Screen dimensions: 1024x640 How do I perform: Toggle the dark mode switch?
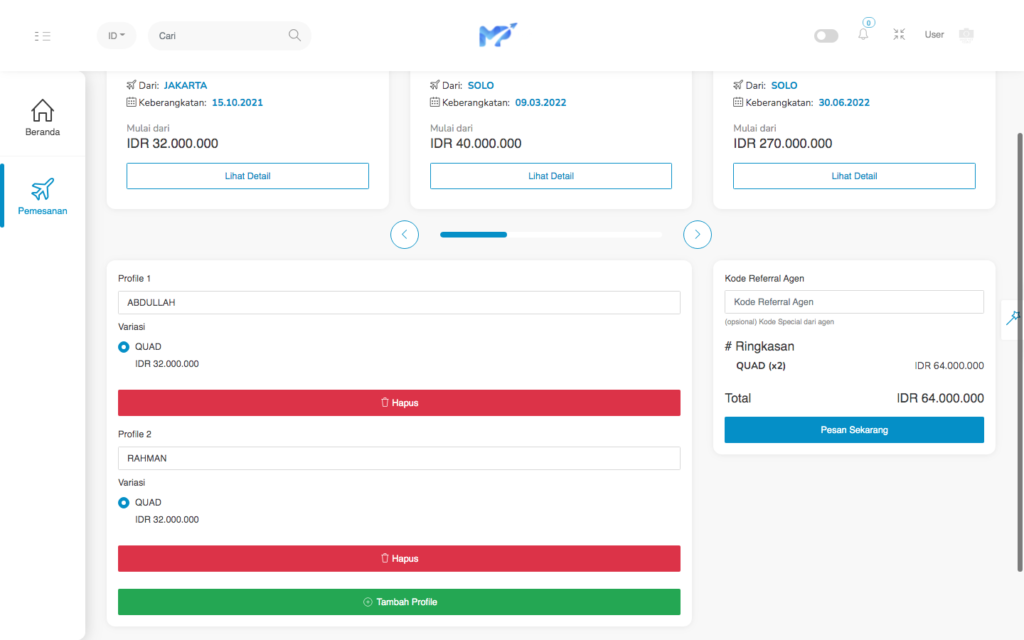pyautogui.click(x=826, y=36)
